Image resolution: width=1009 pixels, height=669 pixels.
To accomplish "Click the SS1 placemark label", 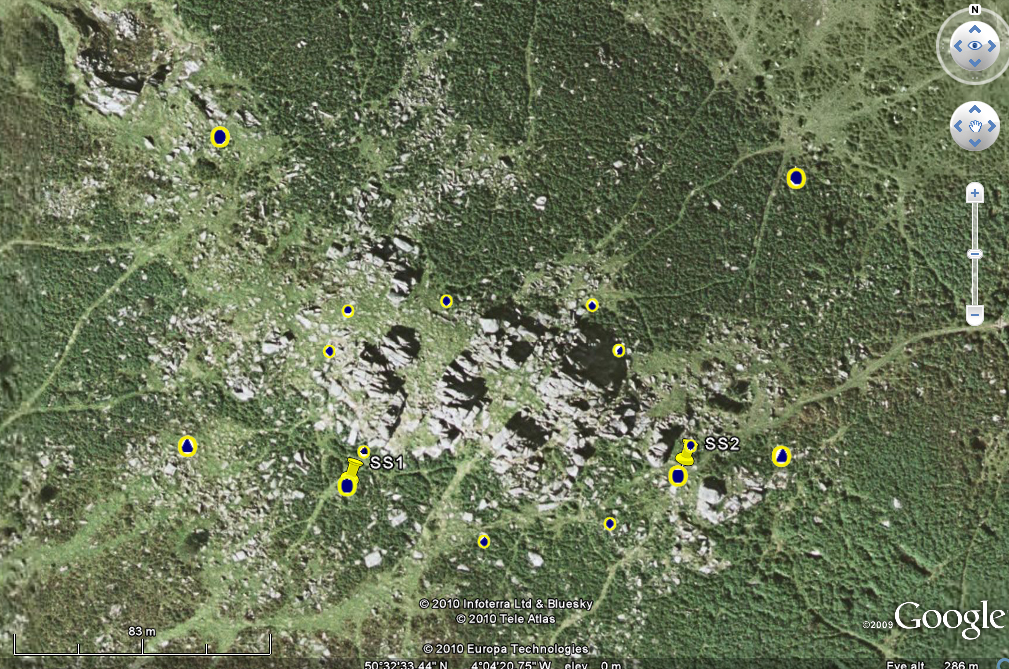I will tap(386, 463).
